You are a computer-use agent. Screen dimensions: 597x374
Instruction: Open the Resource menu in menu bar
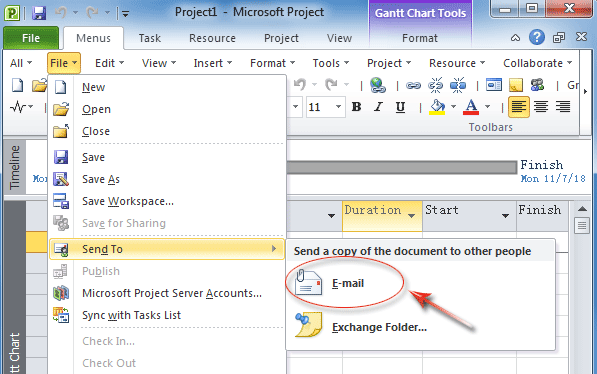tap(457, 63)
